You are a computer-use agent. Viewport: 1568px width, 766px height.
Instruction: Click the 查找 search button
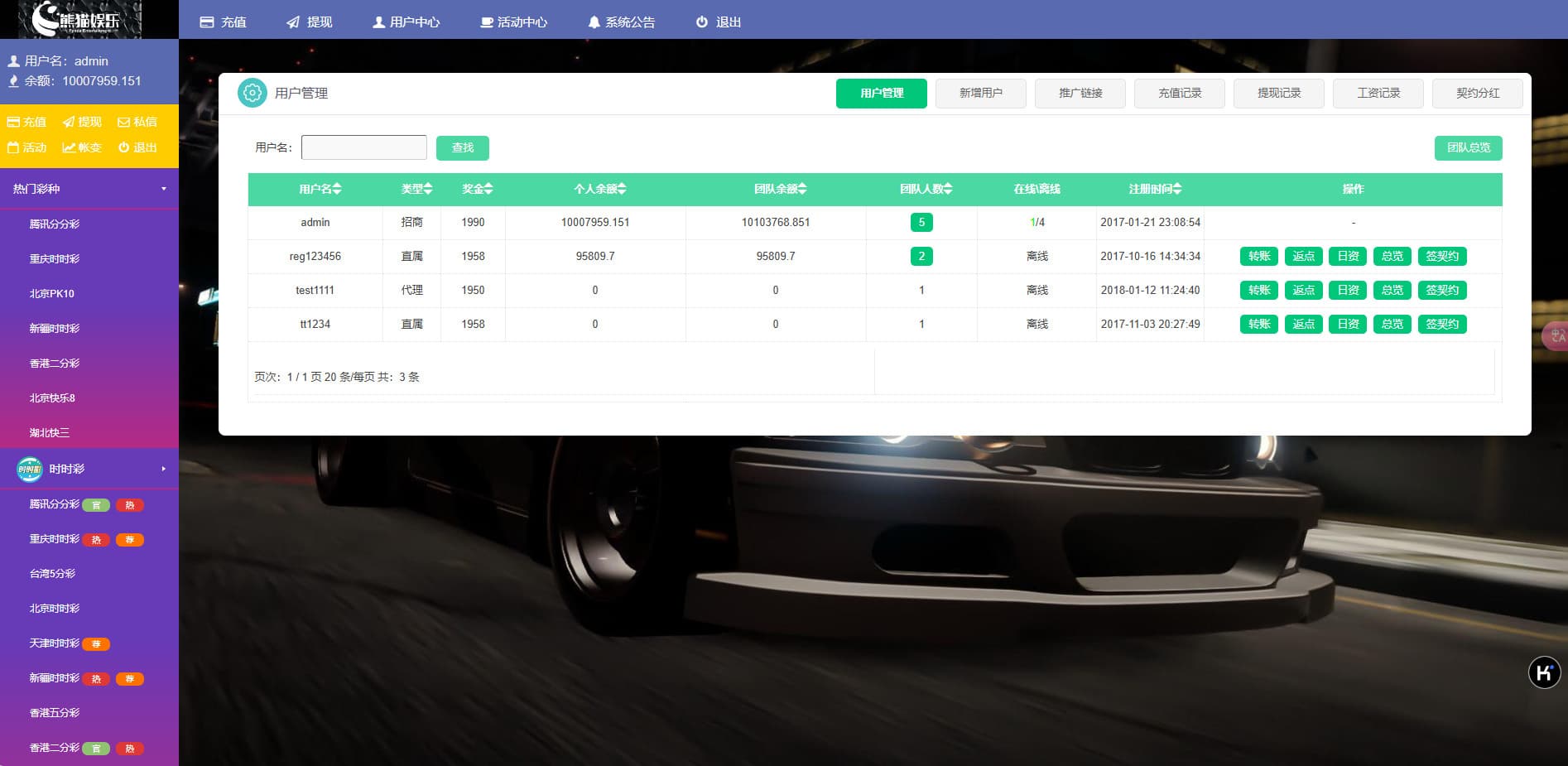(462, 147)
